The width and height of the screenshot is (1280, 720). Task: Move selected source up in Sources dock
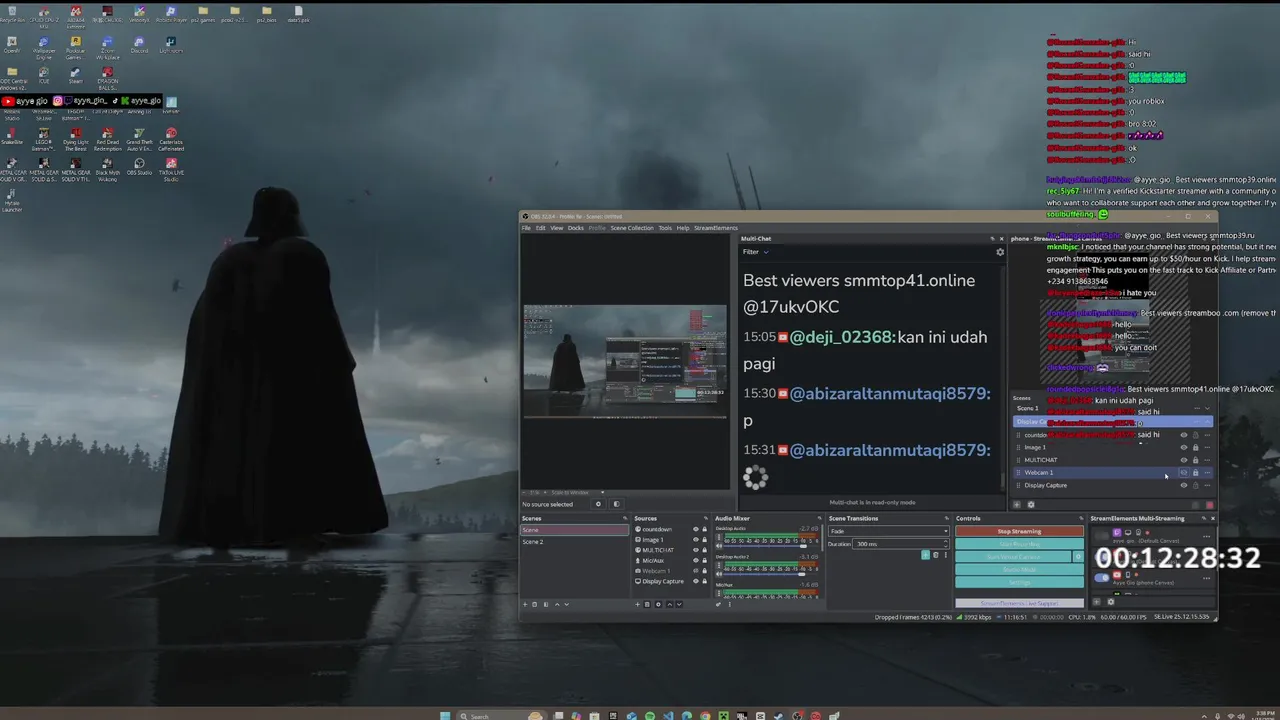pyautogui.click(x=670, y=604)
